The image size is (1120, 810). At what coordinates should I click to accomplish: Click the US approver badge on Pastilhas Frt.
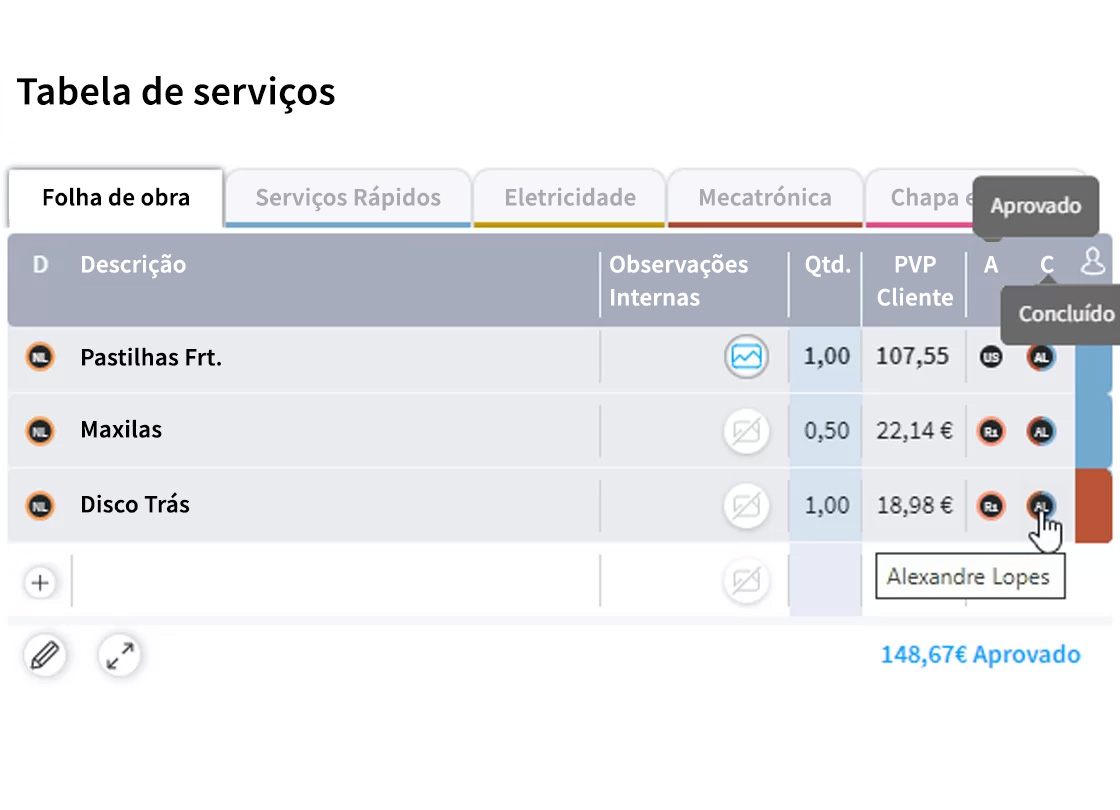coord(990,357)
